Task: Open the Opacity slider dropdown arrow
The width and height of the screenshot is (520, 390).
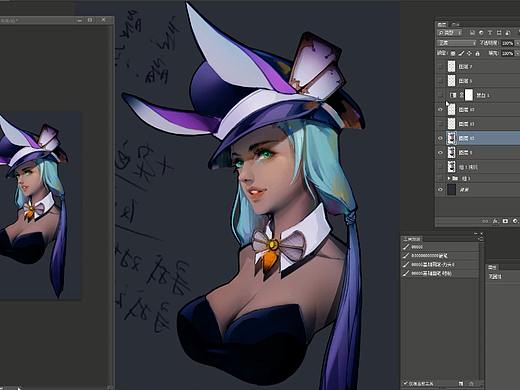Action: point(517,43)
